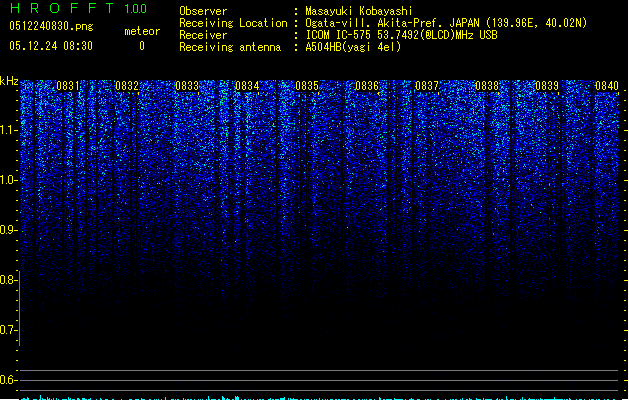Click the 0833 time marker
The image size is (629, 400).
(187, 86)
